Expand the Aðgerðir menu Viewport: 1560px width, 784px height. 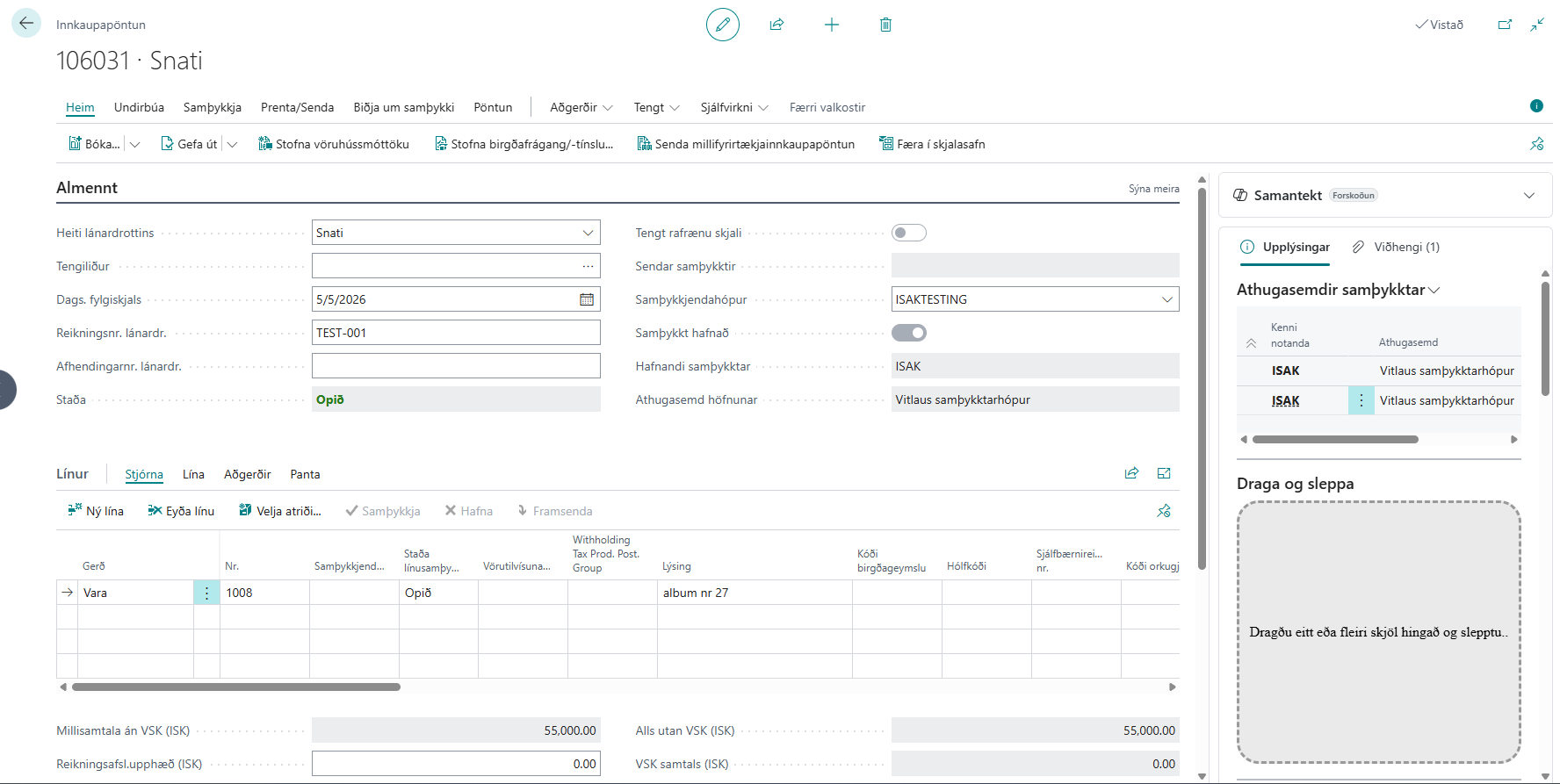coord(581,107)
